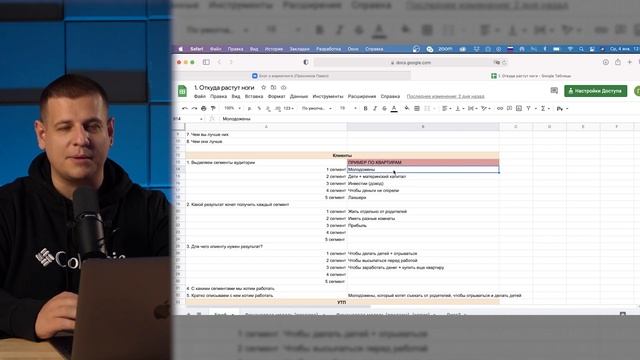The height and width of the screenshot is (360, 640).
Task: Open the 123 number format dropdown
Action: click(288, 109)
